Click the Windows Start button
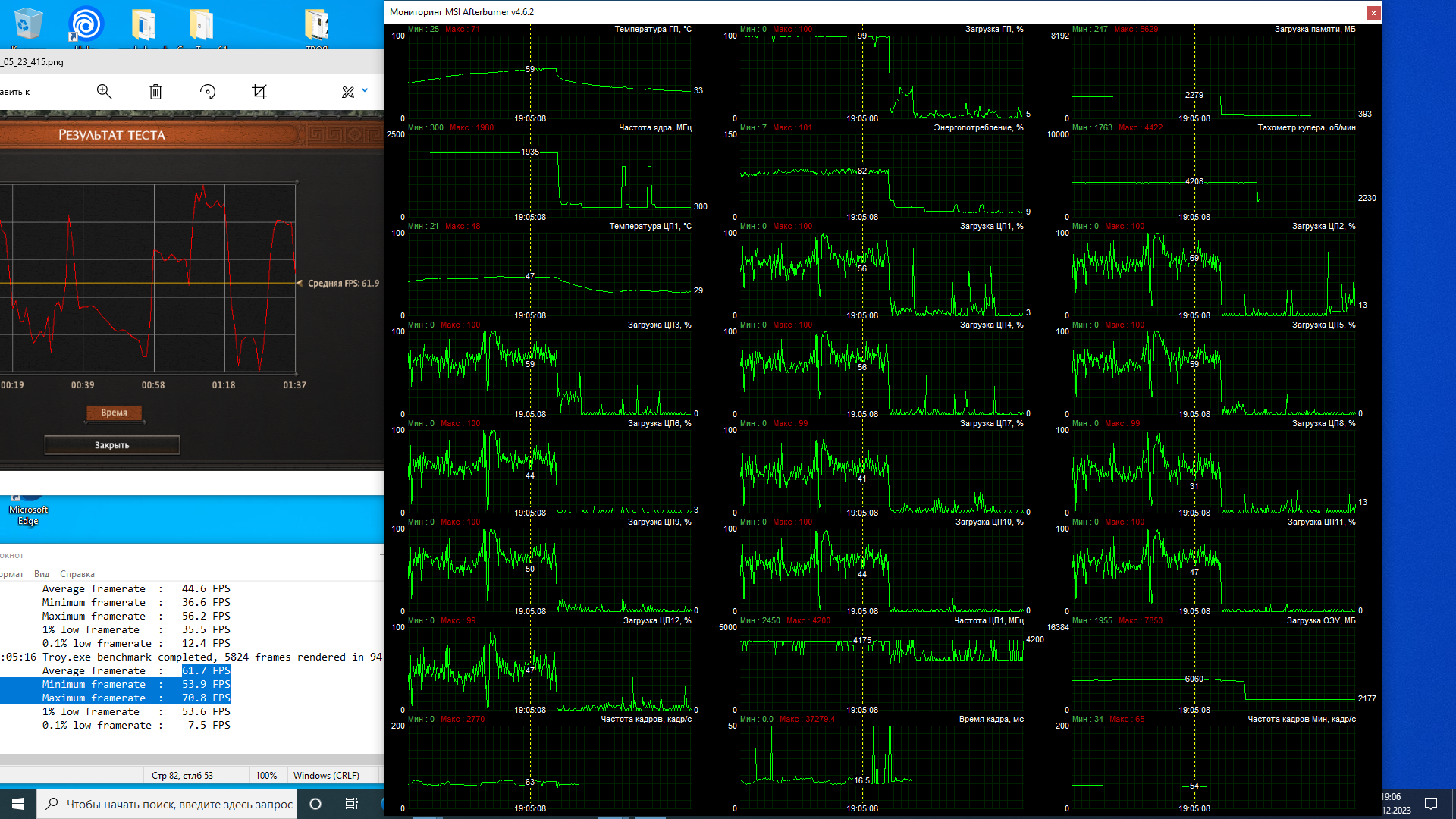This screenshot has height=819, width=1456. 18,804
